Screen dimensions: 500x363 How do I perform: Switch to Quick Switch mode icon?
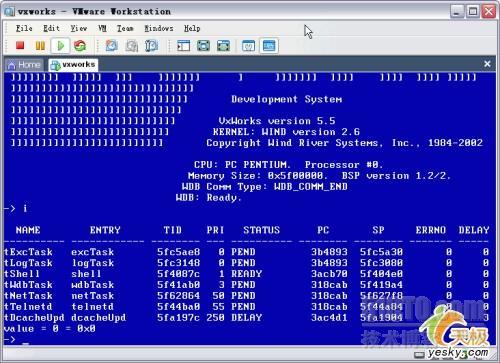203,45
